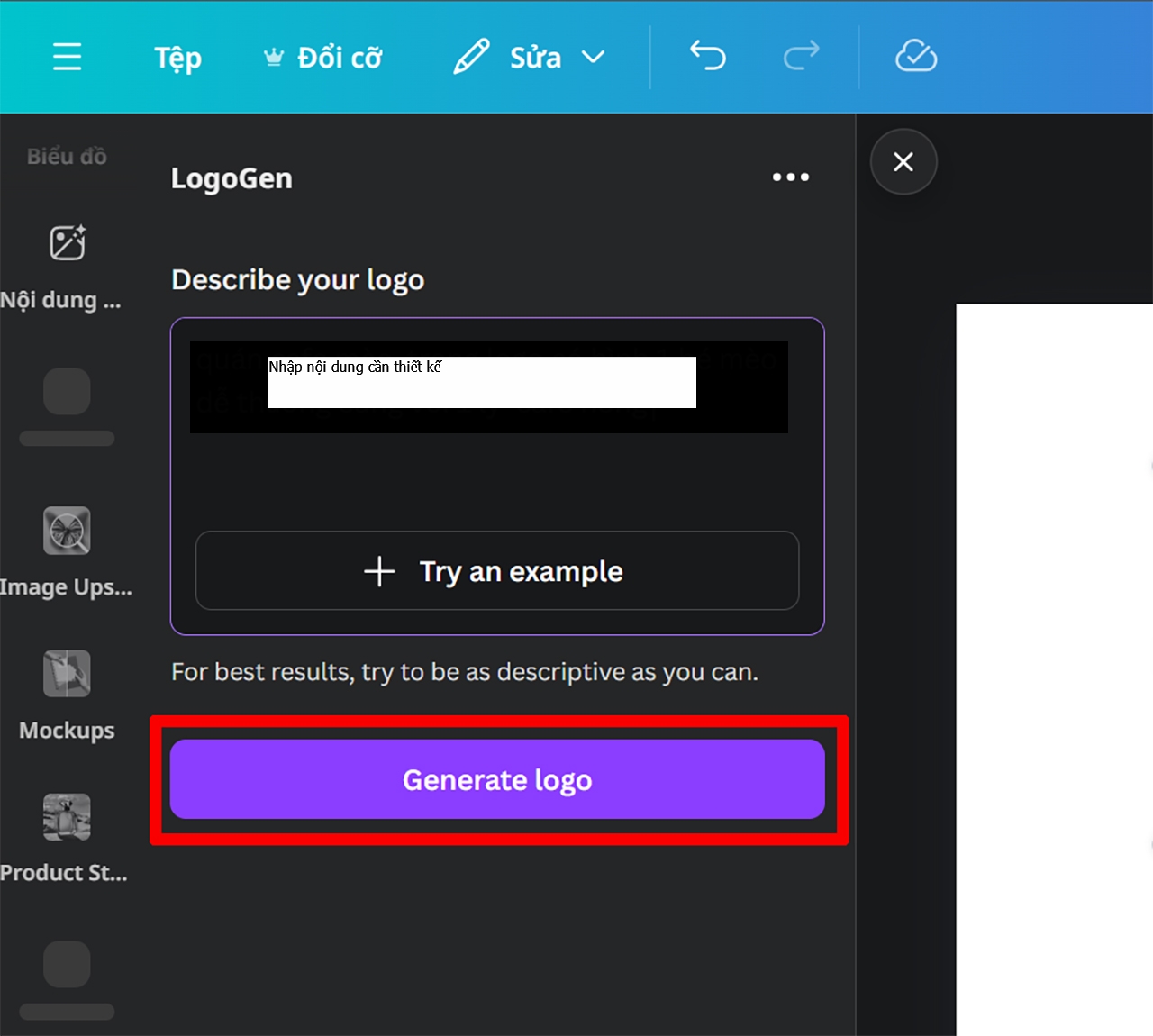1153x1036 pixels.
Task: Click the gray placeholder tile below Product St...
Action: pyautogui.click(x=67, y=965)
